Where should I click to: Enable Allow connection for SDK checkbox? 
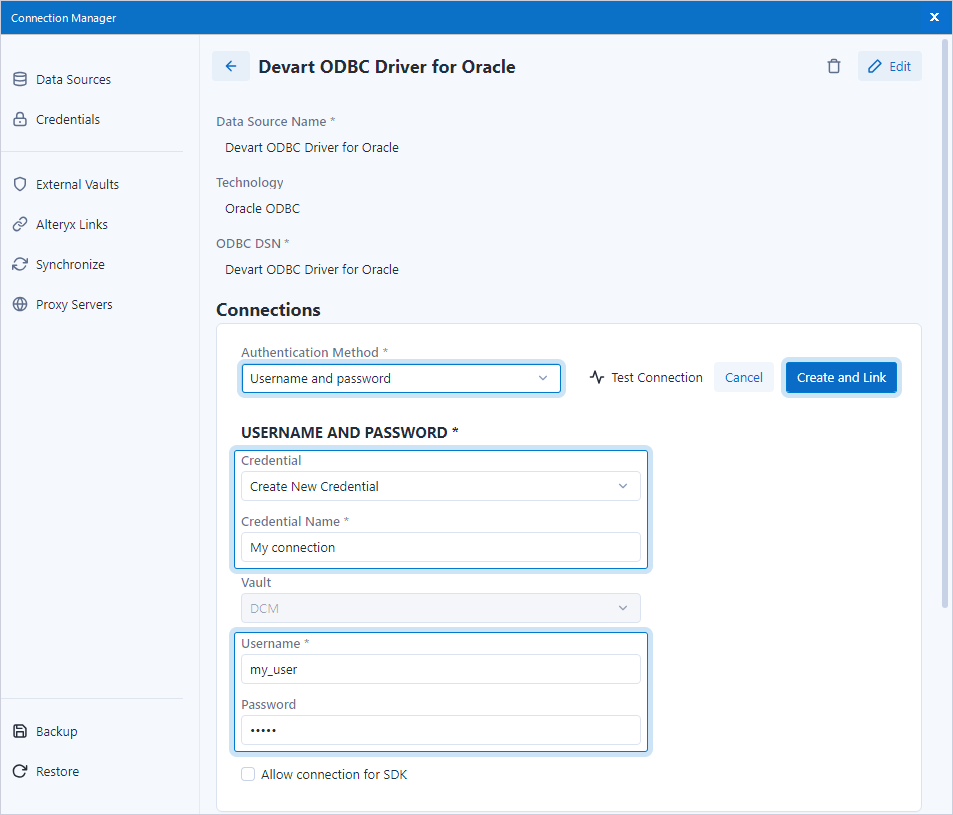click(x=248, y=775)
